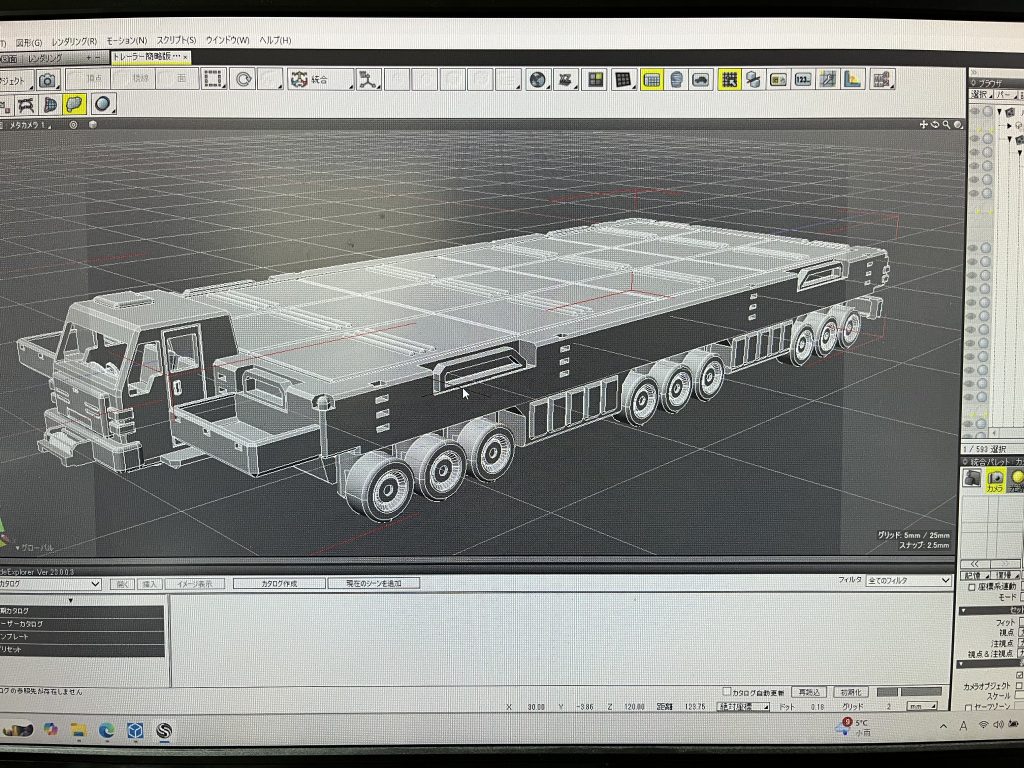Open the Shade3D app in taskbar
Image resolution: width=1024 pixels, height=768 pixels.
(164, 731)
